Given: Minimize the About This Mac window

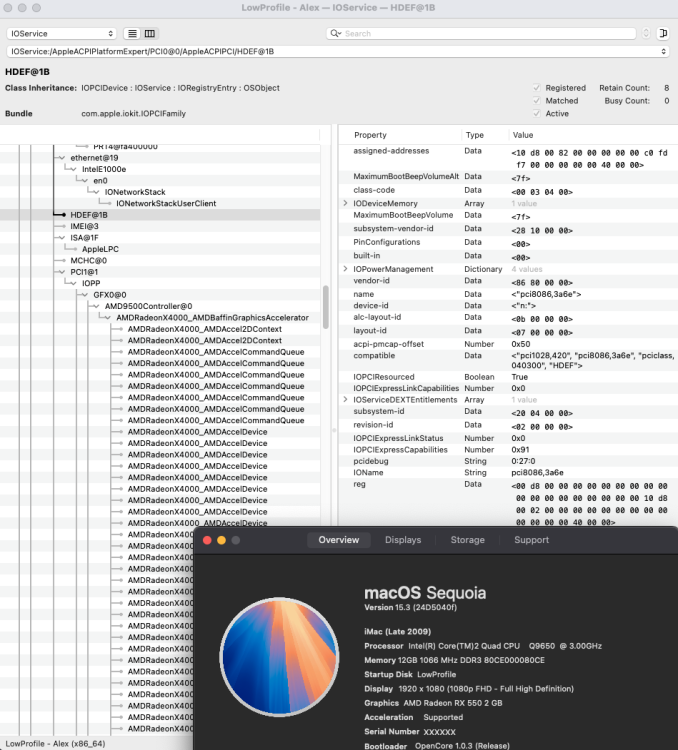Looking at the screenshot, I should tap(222, 540).
